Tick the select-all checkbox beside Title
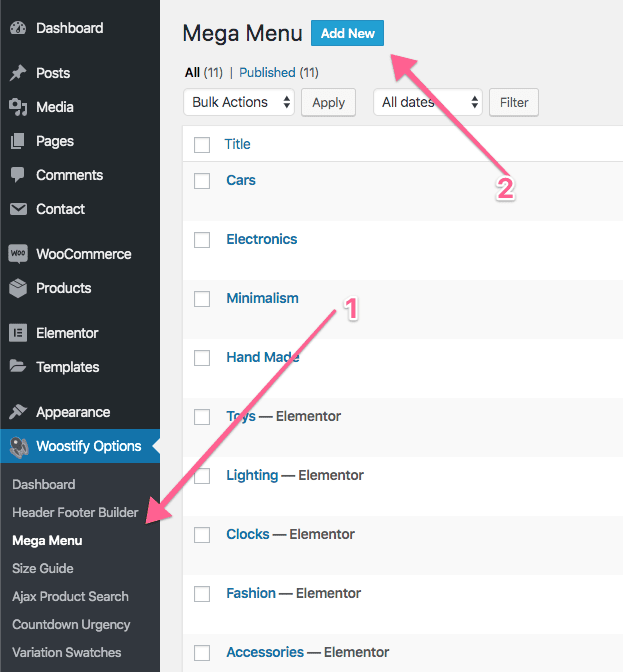Image resolution: width=623 pixels, height=672 pixels. coord(202,145)
